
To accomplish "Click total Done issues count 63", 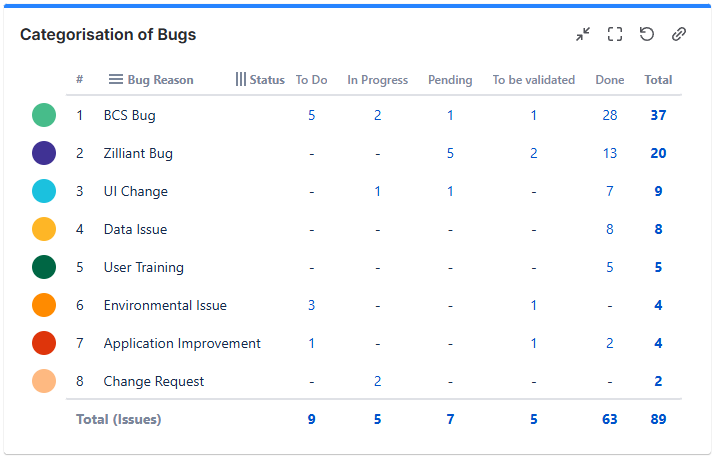I will pyautogui.click(x=609, y=419).
